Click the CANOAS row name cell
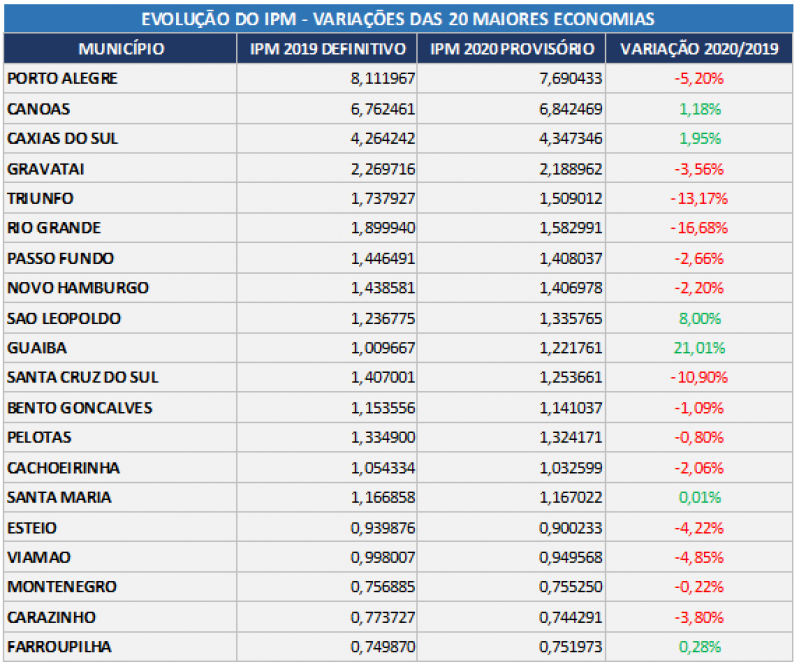Viewport: 799px width, 669px height. coord(38,108)
